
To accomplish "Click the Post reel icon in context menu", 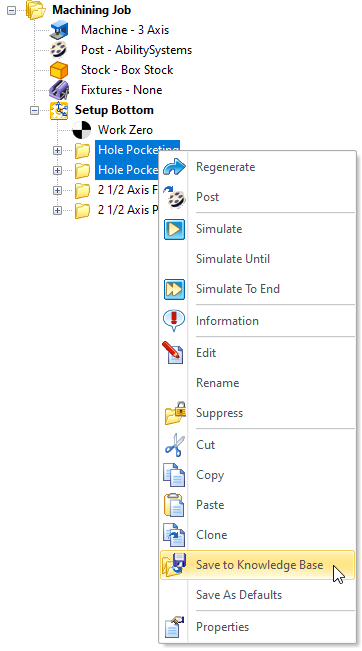I will pos(174,197).
